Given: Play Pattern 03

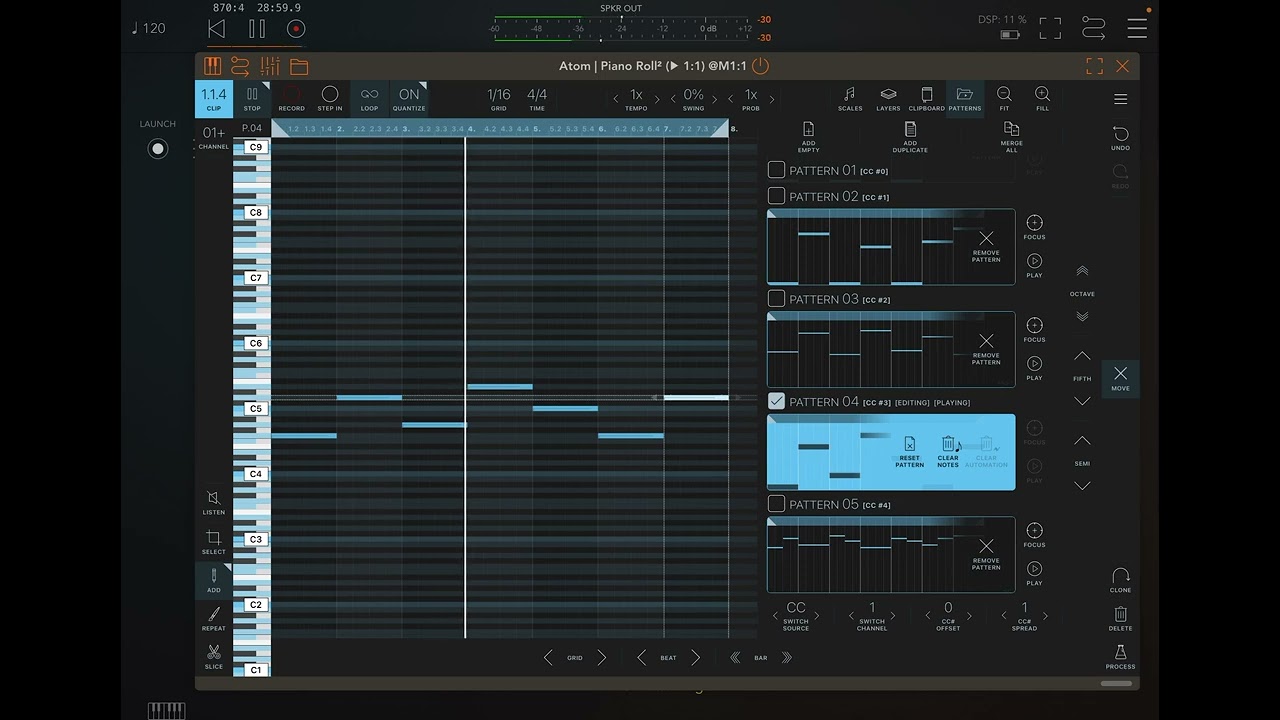Looking at the screenshot, I should (1034, 368).
